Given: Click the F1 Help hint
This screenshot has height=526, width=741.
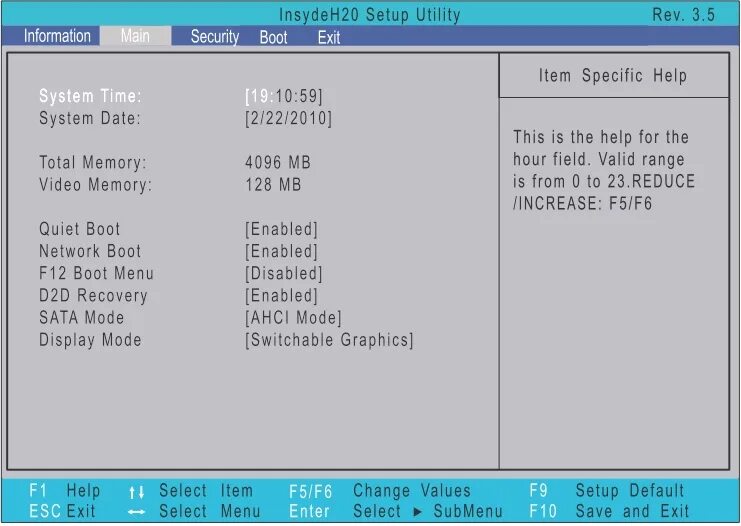Looking at the screenshot, I should [x=64, y=491].
